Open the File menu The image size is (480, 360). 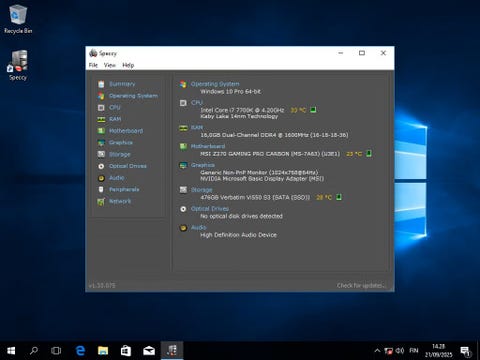tap(93, 65)
